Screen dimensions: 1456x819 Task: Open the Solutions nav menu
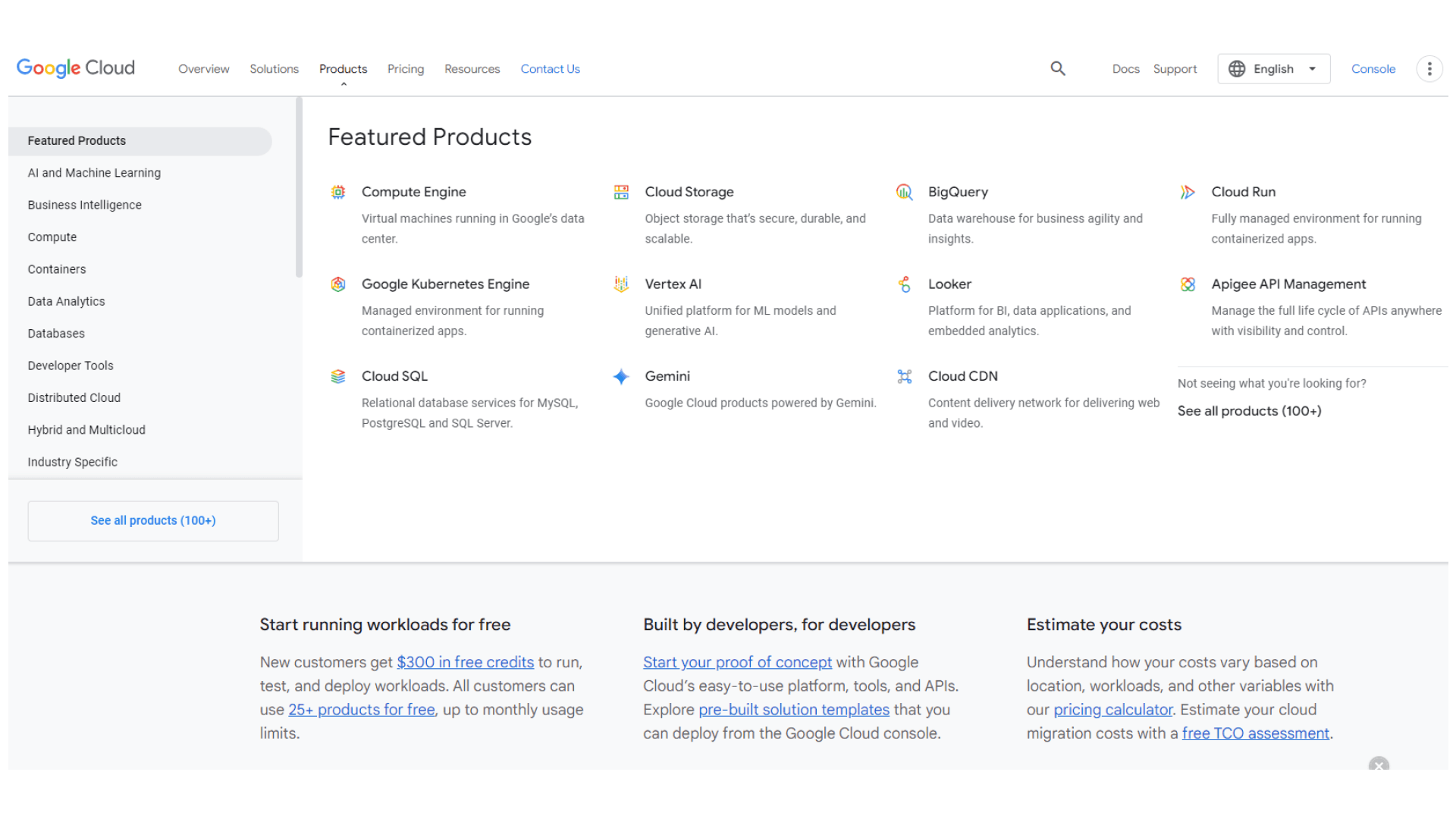pyautogui.click(x=274, y=69)
